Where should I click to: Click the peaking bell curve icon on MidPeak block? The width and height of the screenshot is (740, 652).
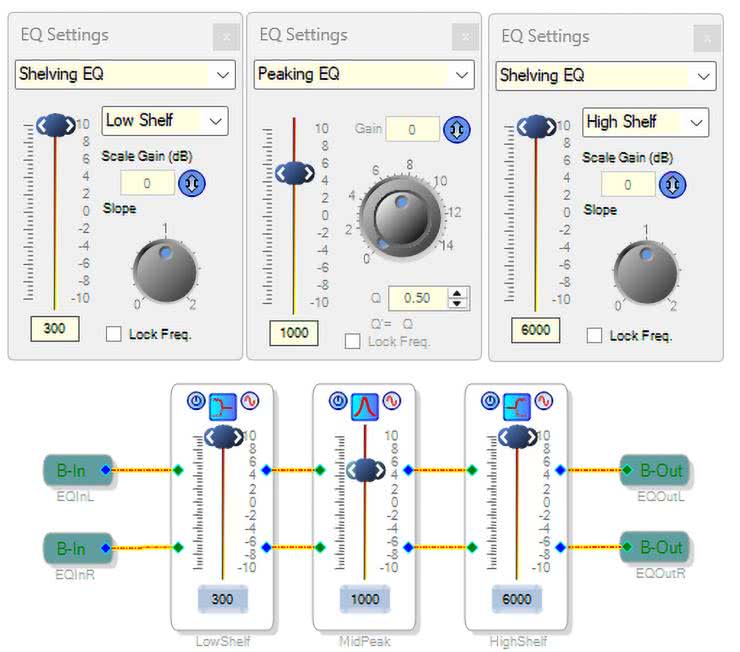pos(364,403)
